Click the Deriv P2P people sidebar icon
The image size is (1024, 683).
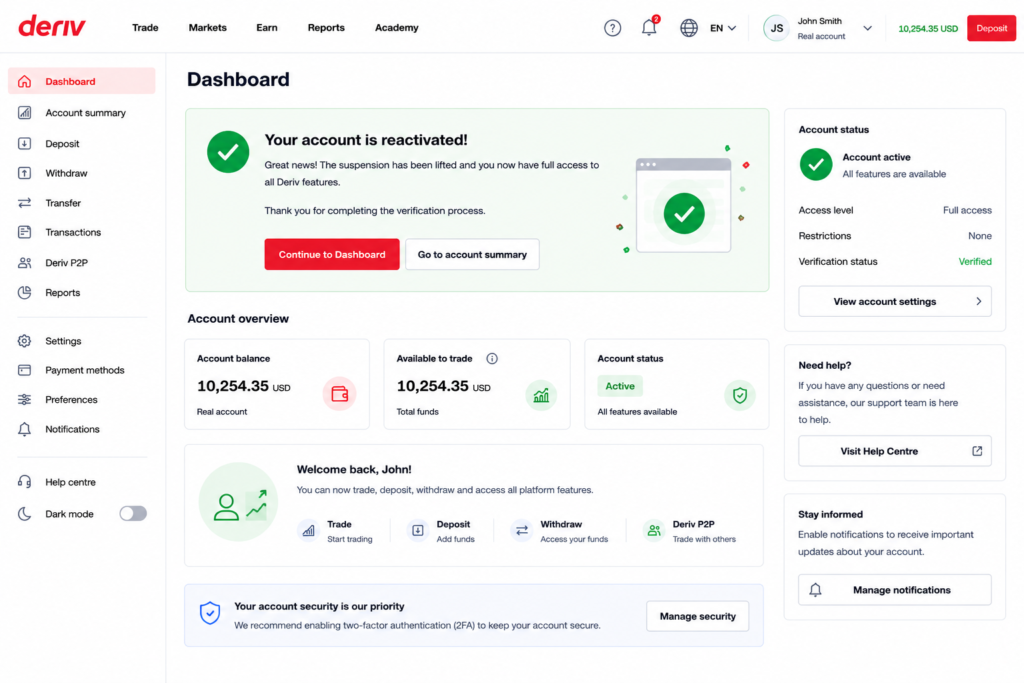tap(24, 262)
